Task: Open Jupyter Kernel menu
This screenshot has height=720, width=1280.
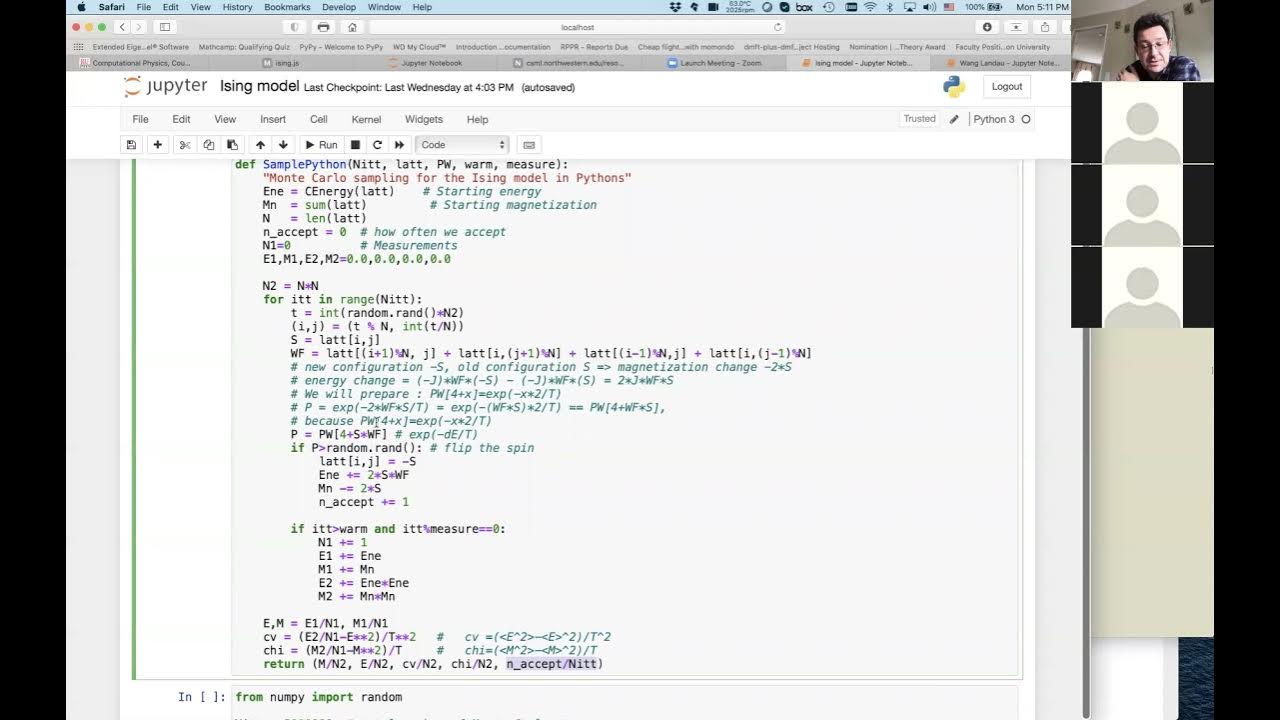Action: pos(366,119)
